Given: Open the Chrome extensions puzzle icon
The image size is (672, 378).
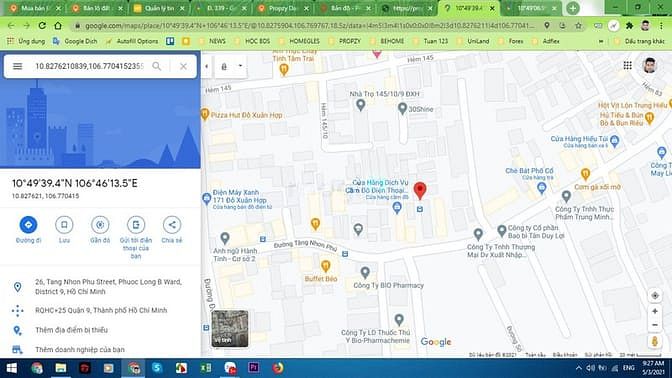Looking at the screenshot, I should click(629, 26).
